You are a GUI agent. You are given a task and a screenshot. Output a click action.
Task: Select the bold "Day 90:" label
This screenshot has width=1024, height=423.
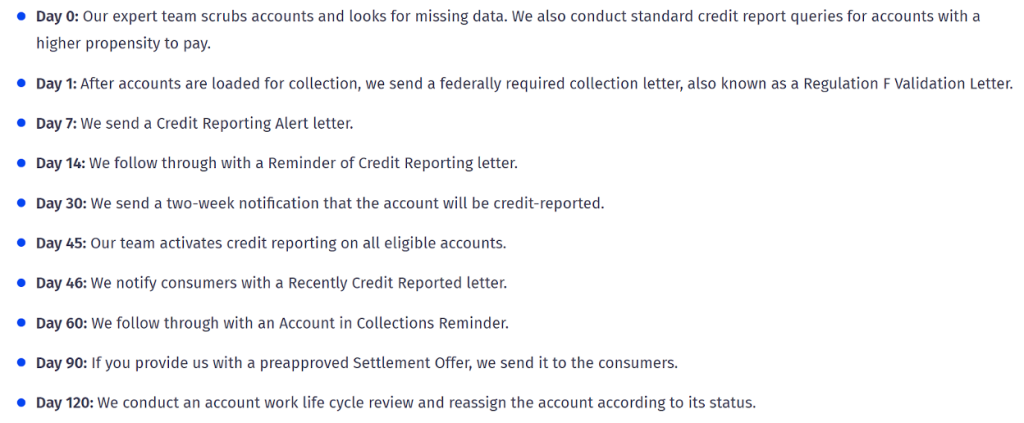tap(61, 363)
